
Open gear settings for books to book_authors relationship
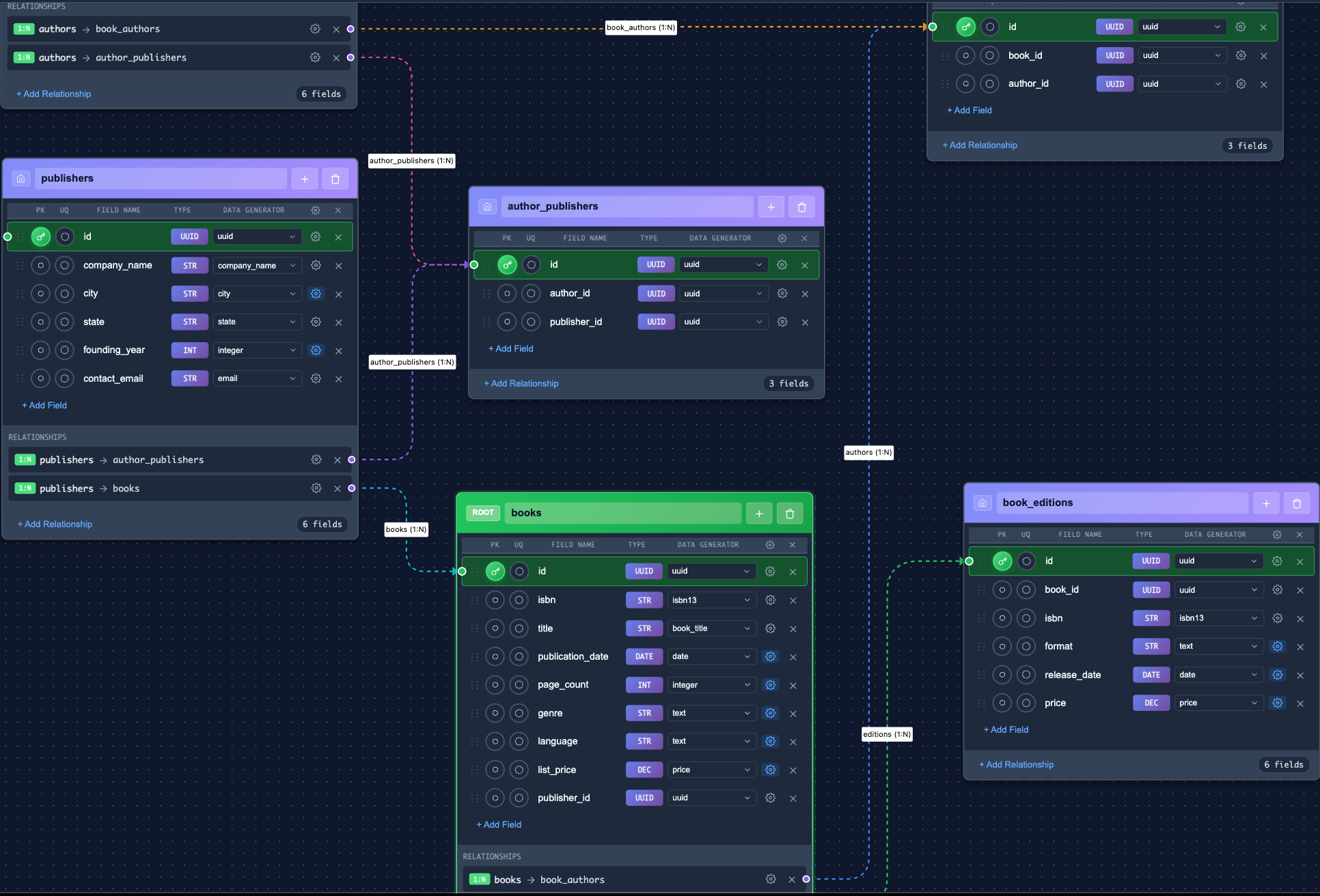click(771, 879)
